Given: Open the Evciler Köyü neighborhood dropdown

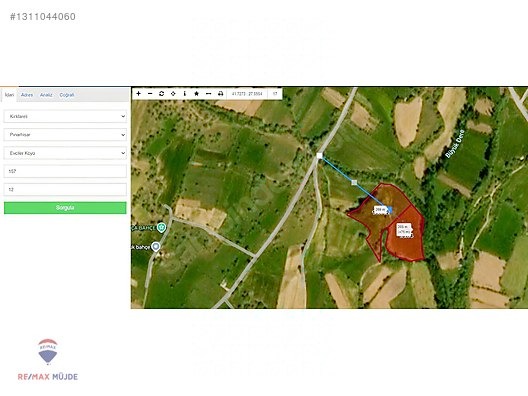Looking at the screenshot, I should (x=65, y=153).
